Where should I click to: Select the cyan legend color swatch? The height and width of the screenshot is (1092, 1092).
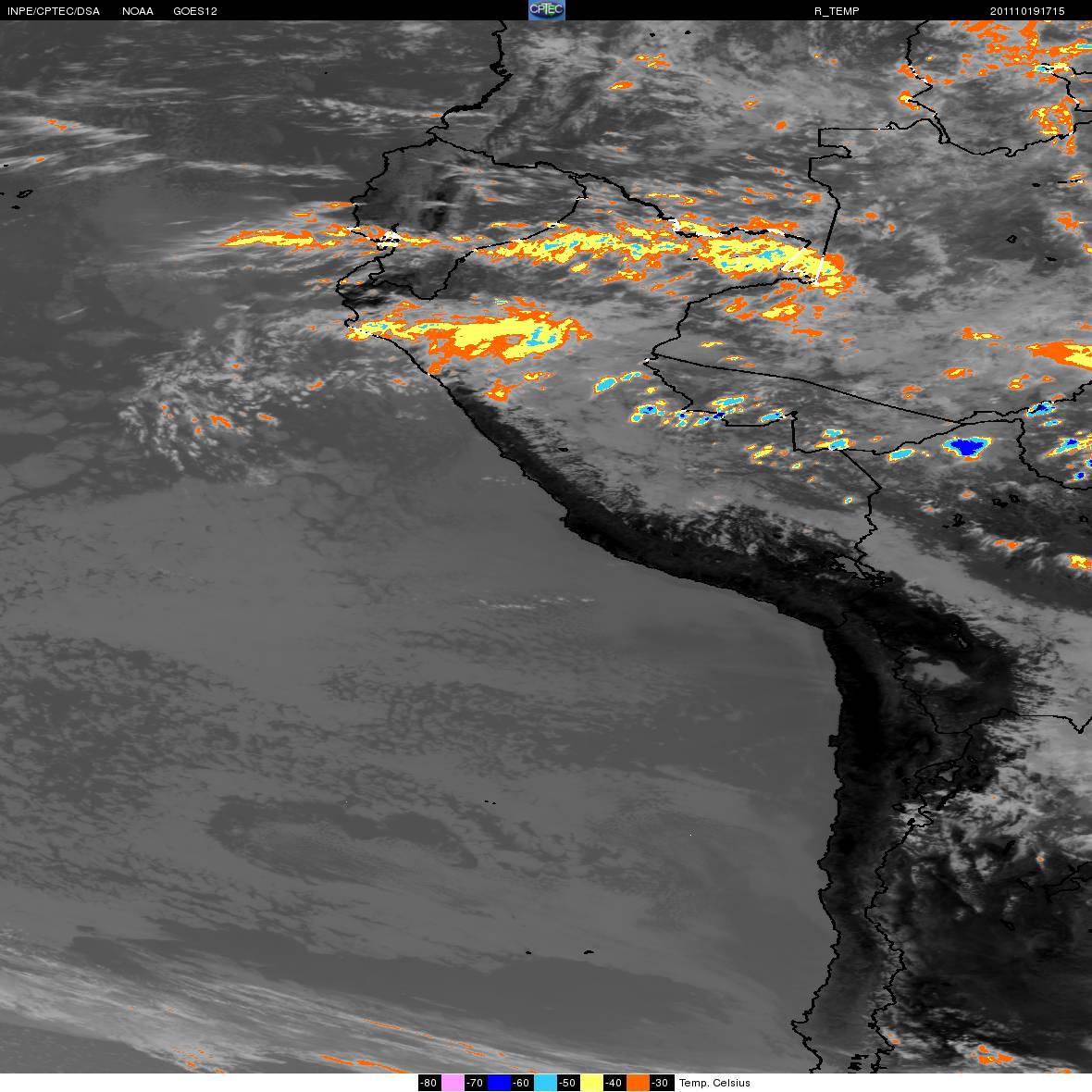pyautogui.click(x=545, y=1083)
